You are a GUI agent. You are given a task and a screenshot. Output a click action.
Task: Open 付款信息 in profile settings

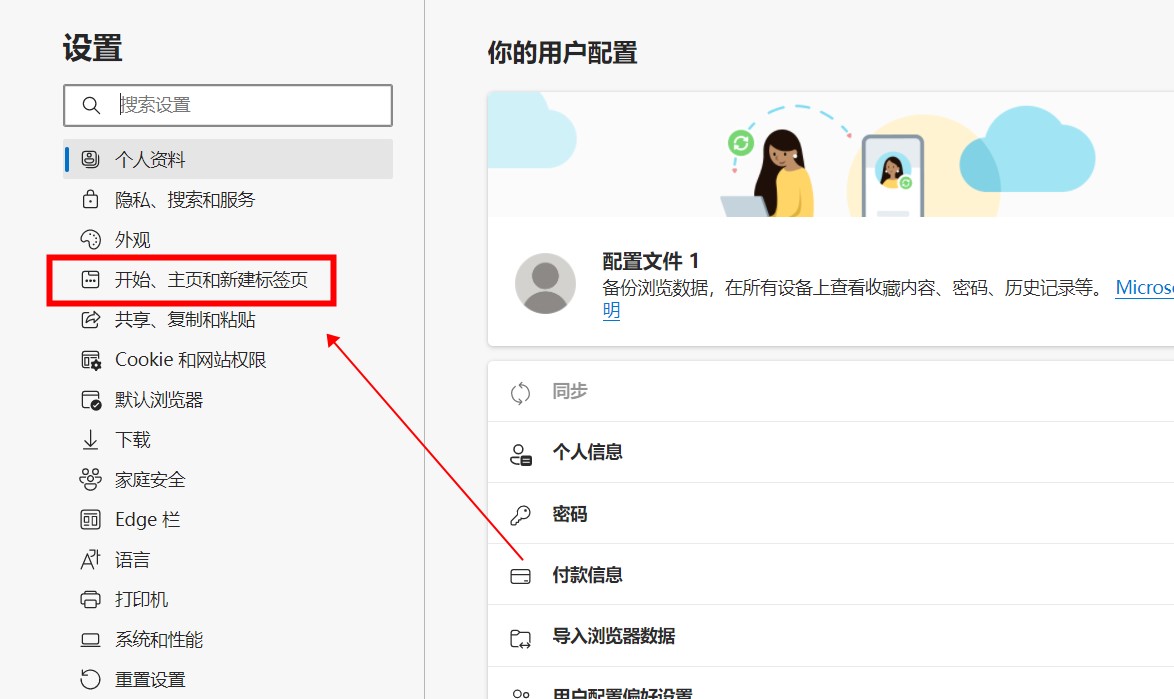[x=588, y=576]
